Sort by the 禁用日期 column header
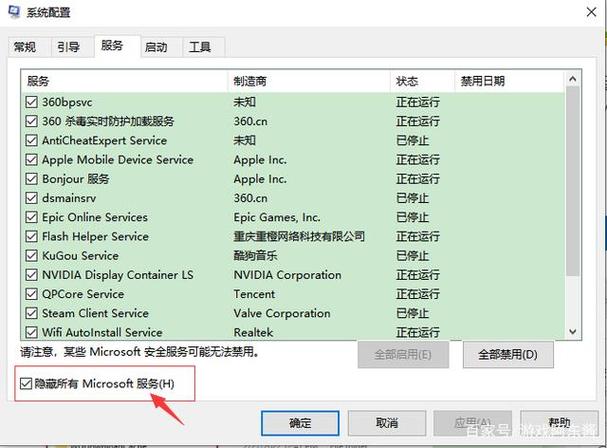This screenshot has height=448, width=607. [x=509, y=81]
